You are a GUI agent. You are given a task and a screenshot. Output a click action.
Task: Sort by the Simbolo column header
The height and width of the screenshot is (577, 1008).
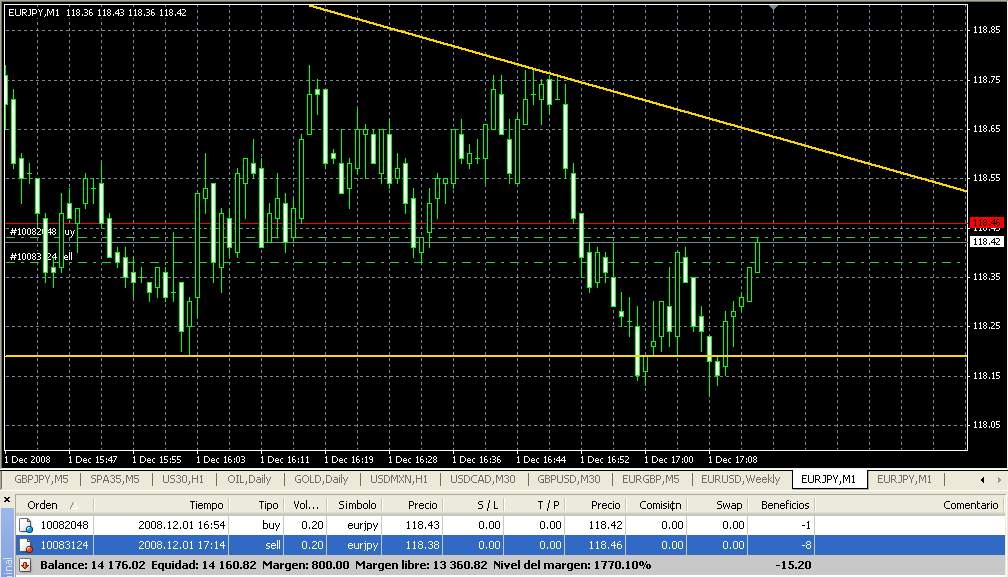pos(354,505)
